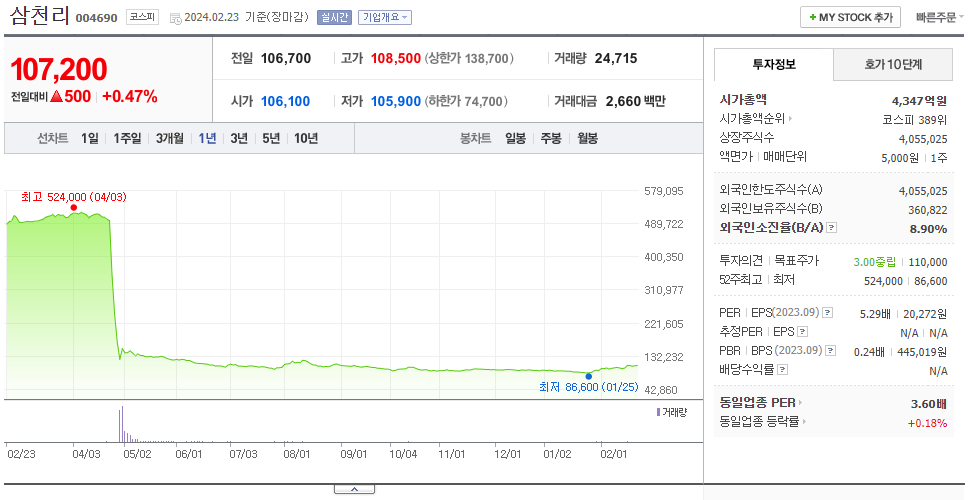Click the red up-triangle price change icon

57,96
